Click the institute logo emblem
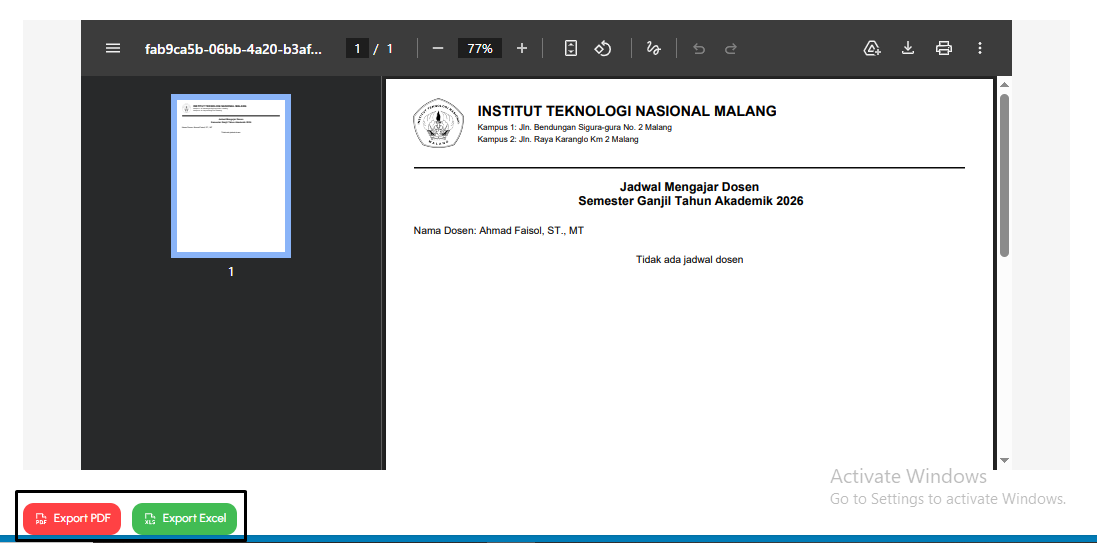 coord(439,123)
